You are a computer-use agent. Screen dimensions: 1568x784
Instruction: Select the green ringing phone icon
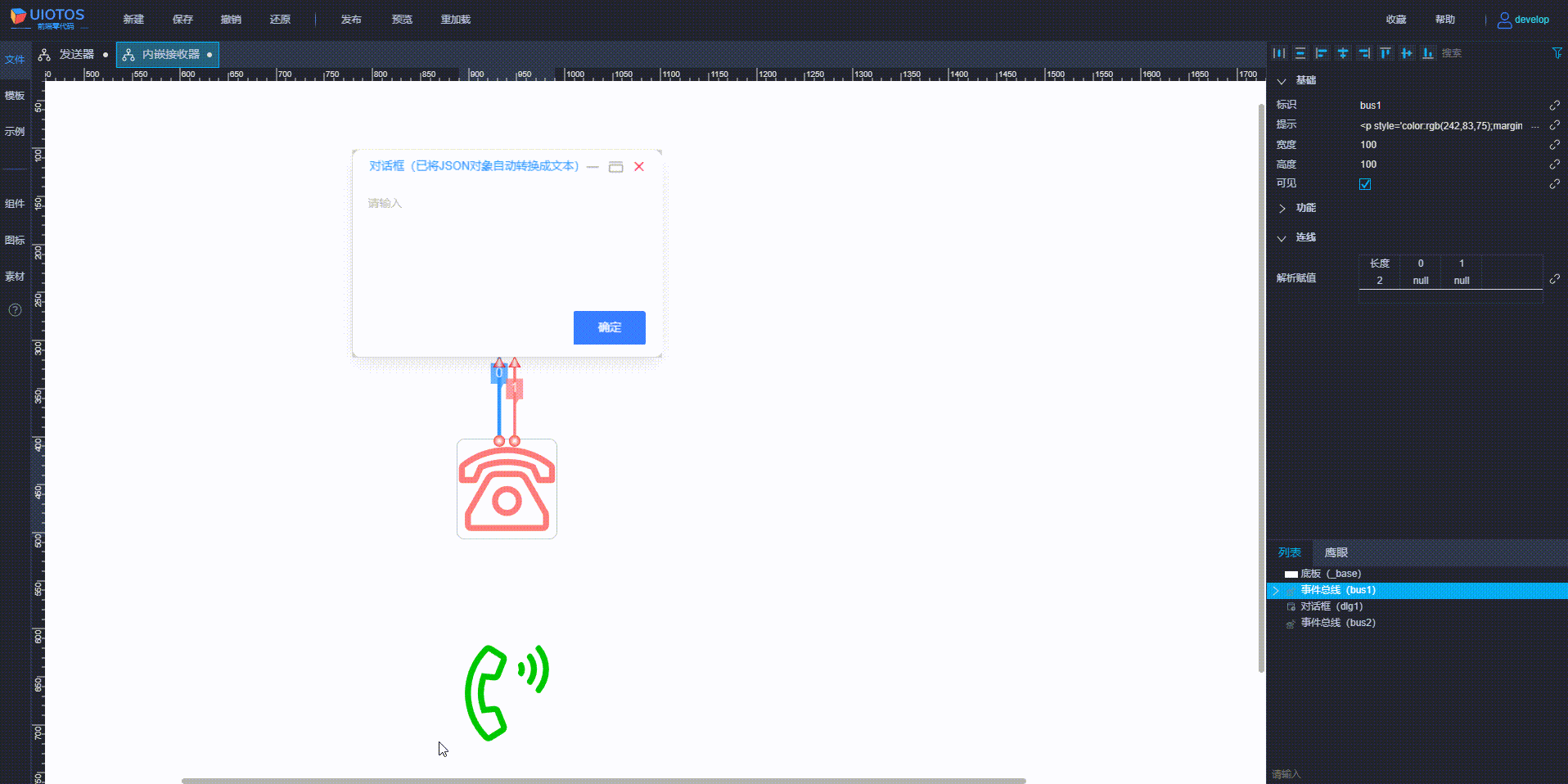coord(507,692)
